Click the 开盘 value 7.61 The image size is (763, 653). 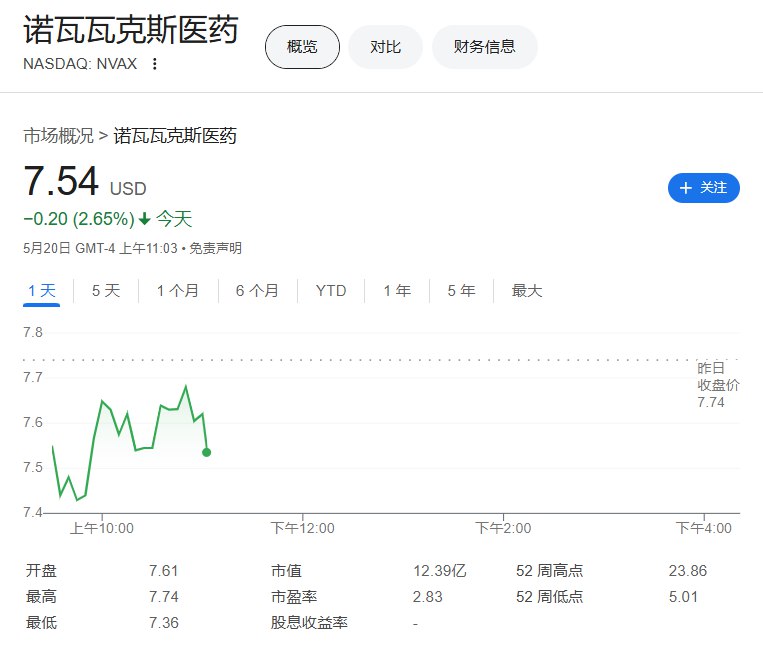(164, 570)
